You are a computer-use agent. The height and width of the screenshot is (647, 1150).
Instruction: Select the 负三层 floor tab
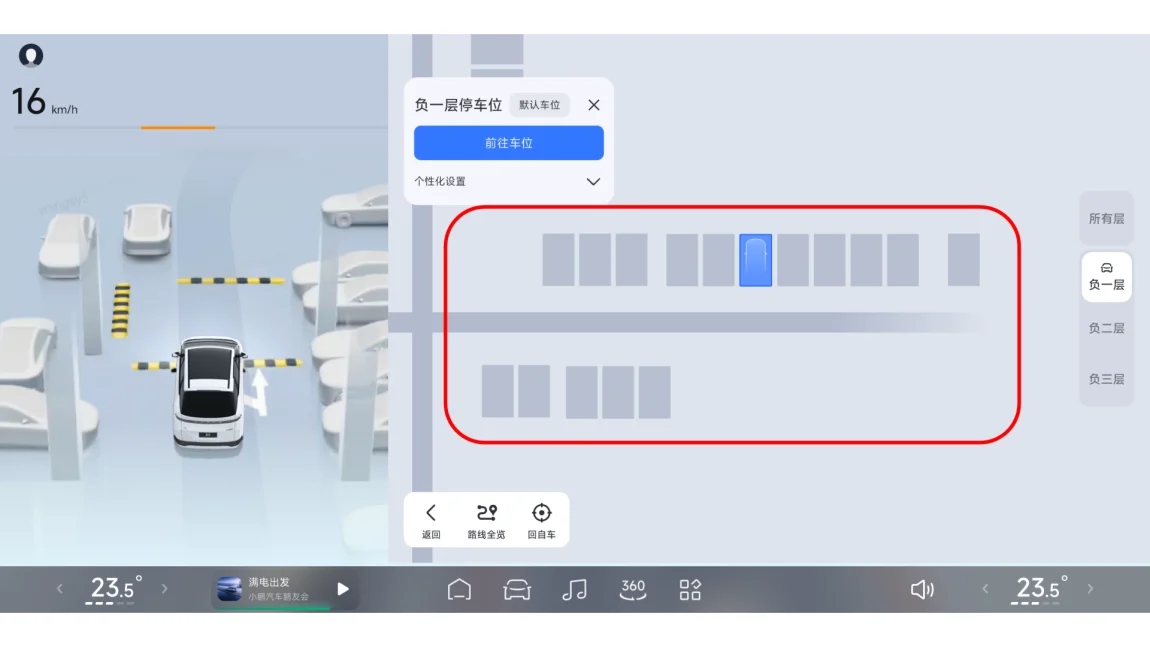click(1106, 380)
